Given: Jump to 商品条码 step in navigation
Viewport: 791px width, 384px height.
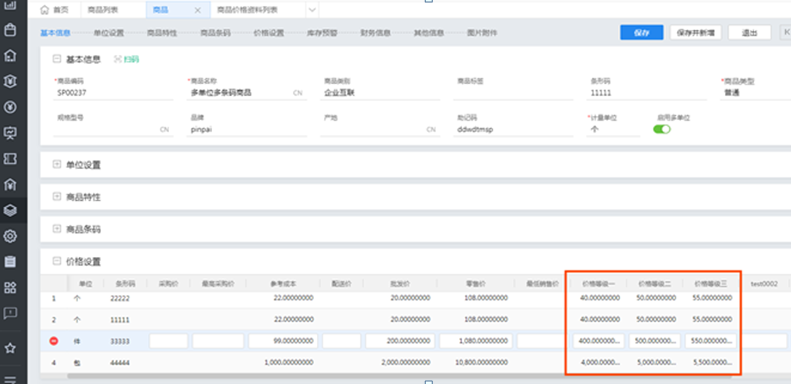Looking at the screenshot, I should click(x=215, y=33).
